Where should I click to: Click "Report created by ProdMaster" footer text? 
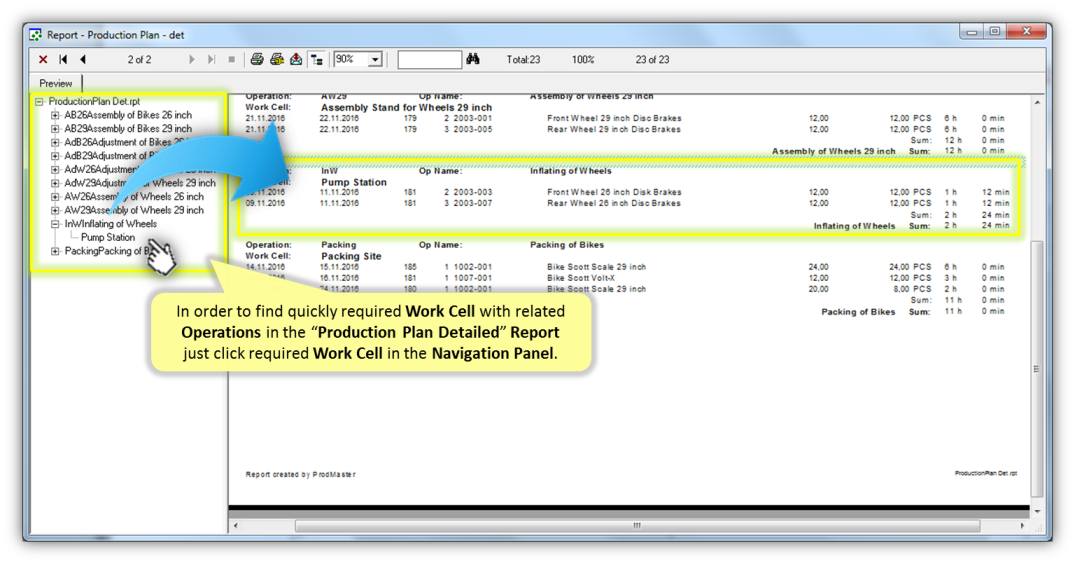click(x=300, y=474)
